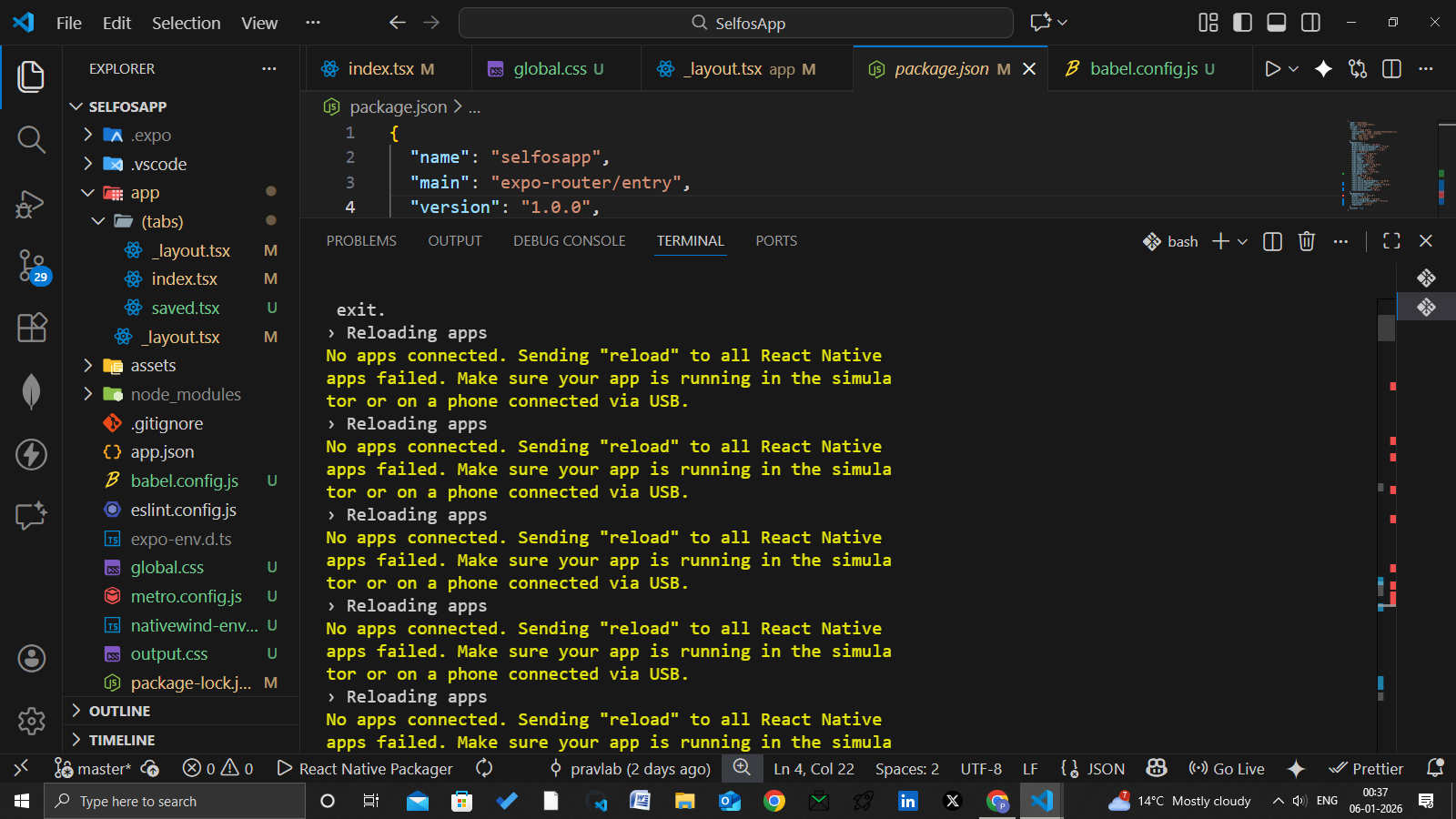Click the Run code play button
1456x819 pixels.
point(1272,69)
